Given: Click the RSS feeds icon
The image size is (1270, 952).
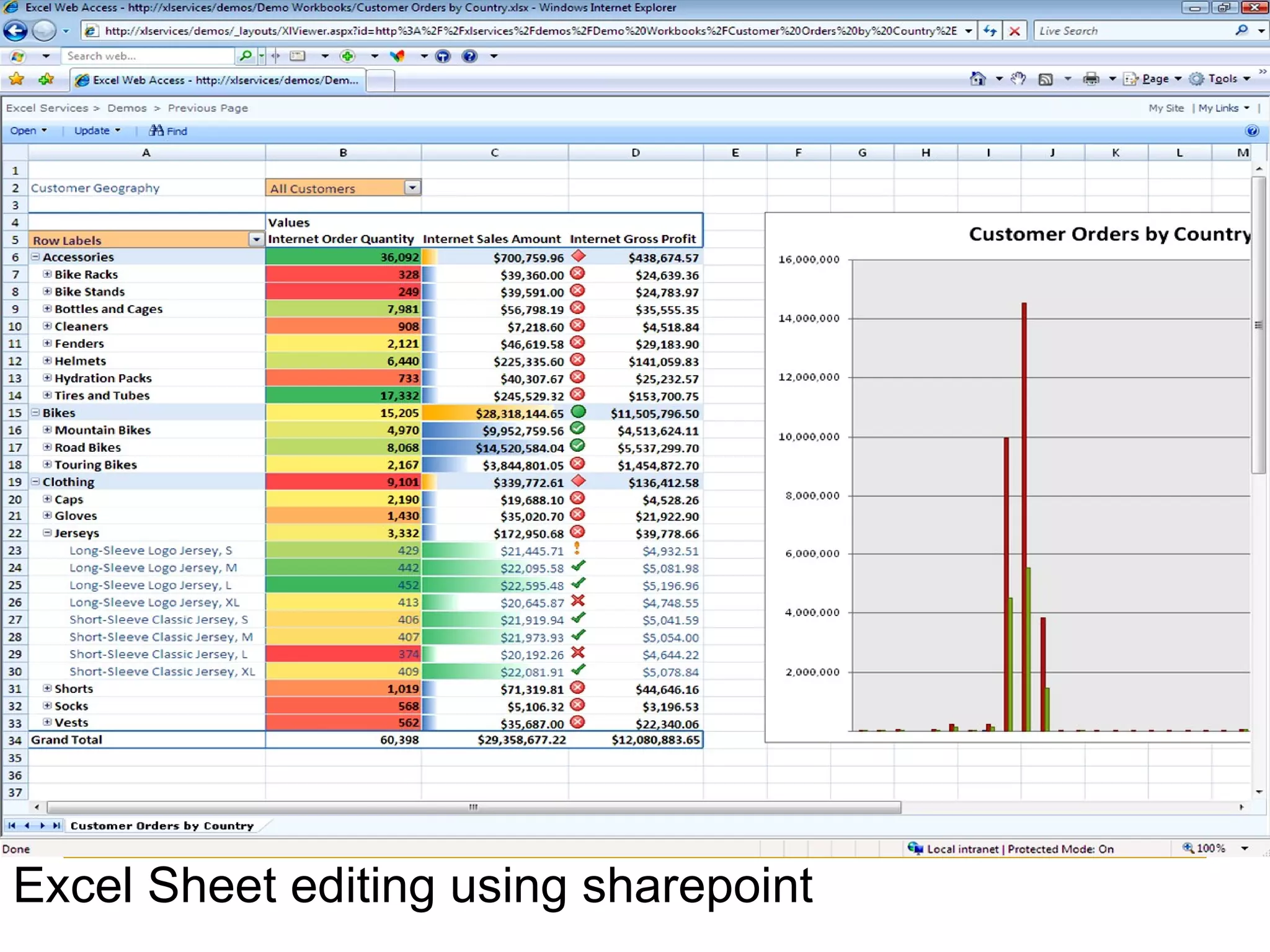Looking at the screenshot, I should [1046, 79].
